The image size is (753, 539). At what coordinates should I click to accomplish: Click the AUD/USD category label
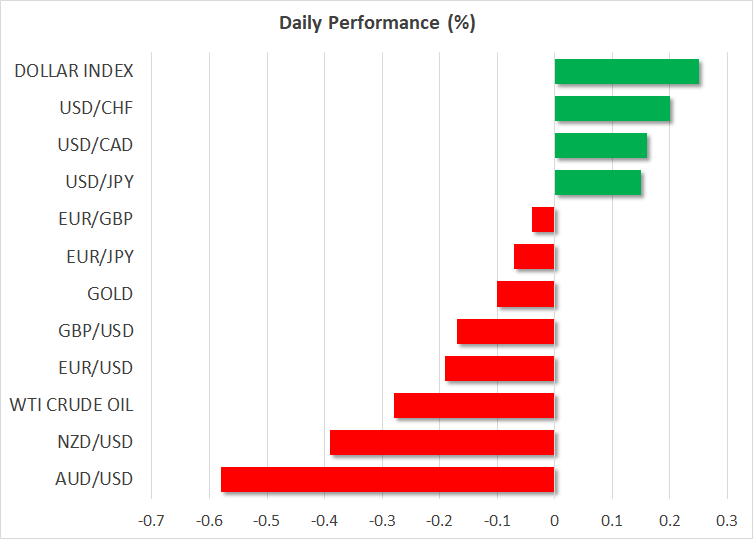point(92,479)
